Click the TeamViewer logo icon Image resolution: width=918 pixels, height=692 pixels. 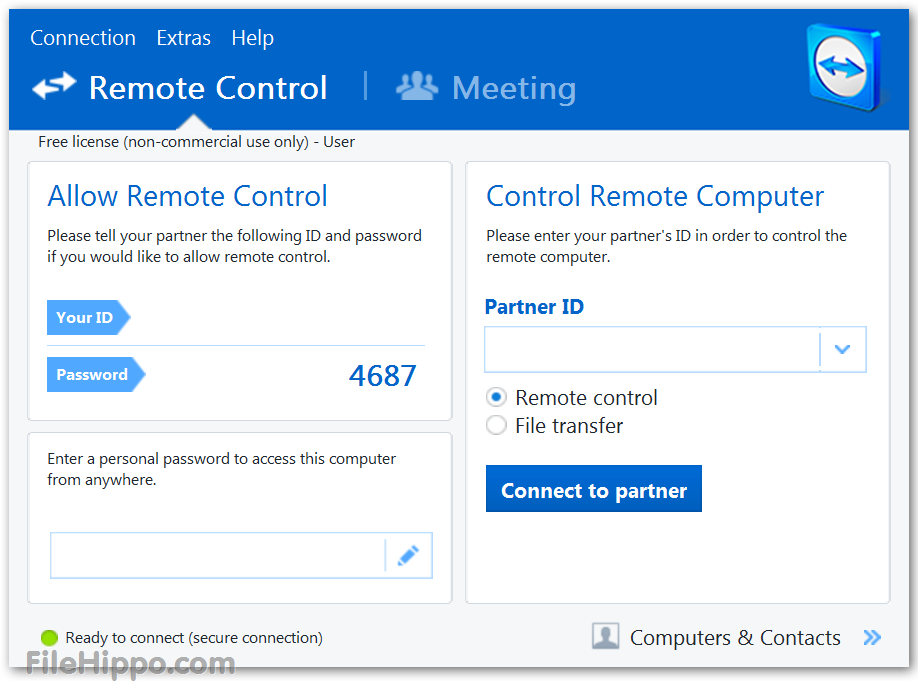click(x=844, y=68)
